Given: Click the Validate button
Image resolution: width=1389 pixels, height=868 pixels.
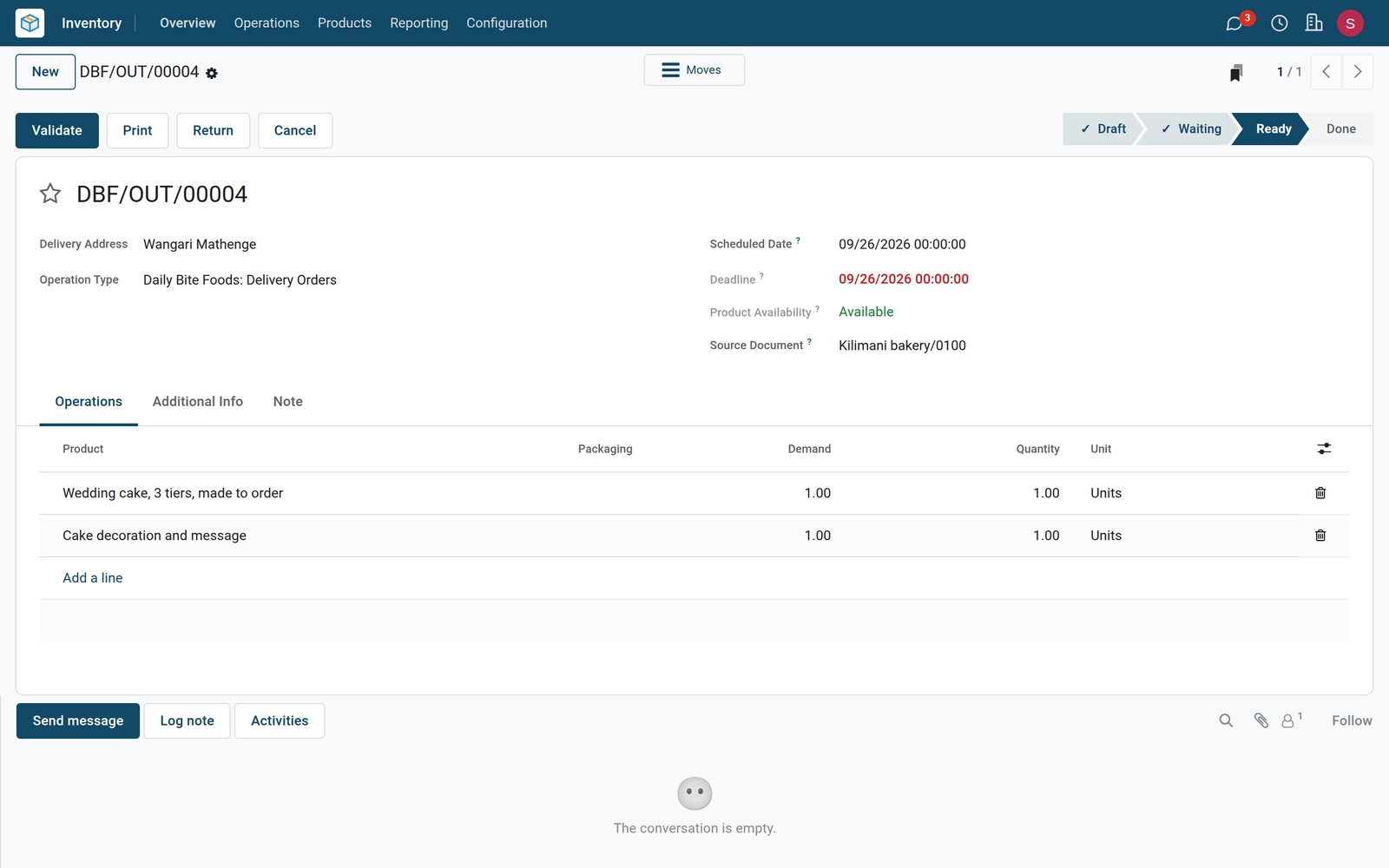Looking at the screenshot, I should (57, 130).
